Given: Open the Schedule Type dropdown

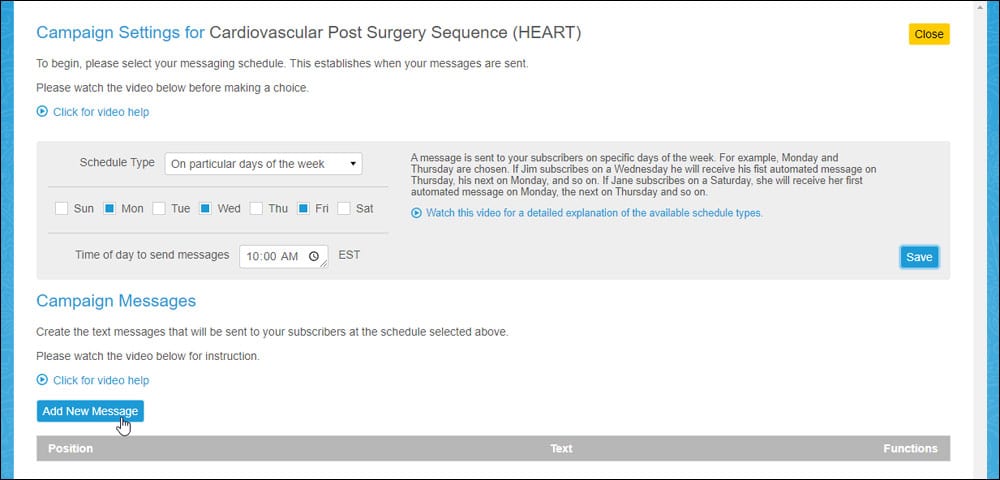Looking at the screenshot, I should 263,164.
